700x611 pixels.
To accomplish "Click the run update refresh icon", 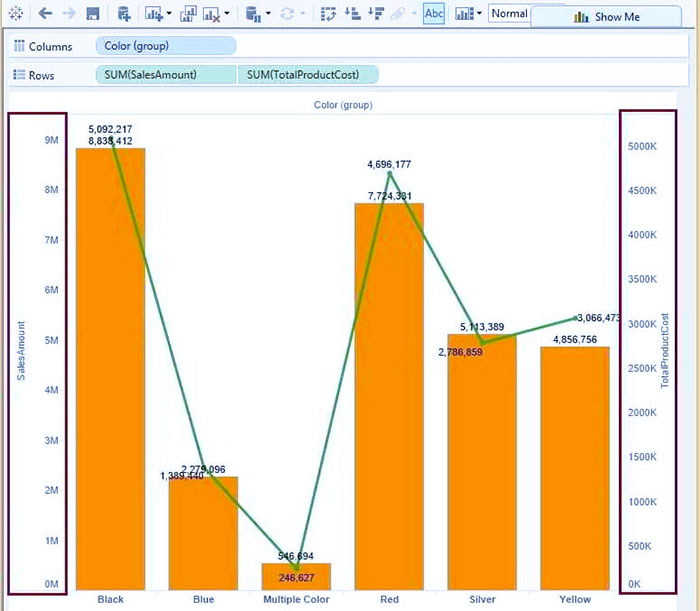I will click(x=288, y=14).
